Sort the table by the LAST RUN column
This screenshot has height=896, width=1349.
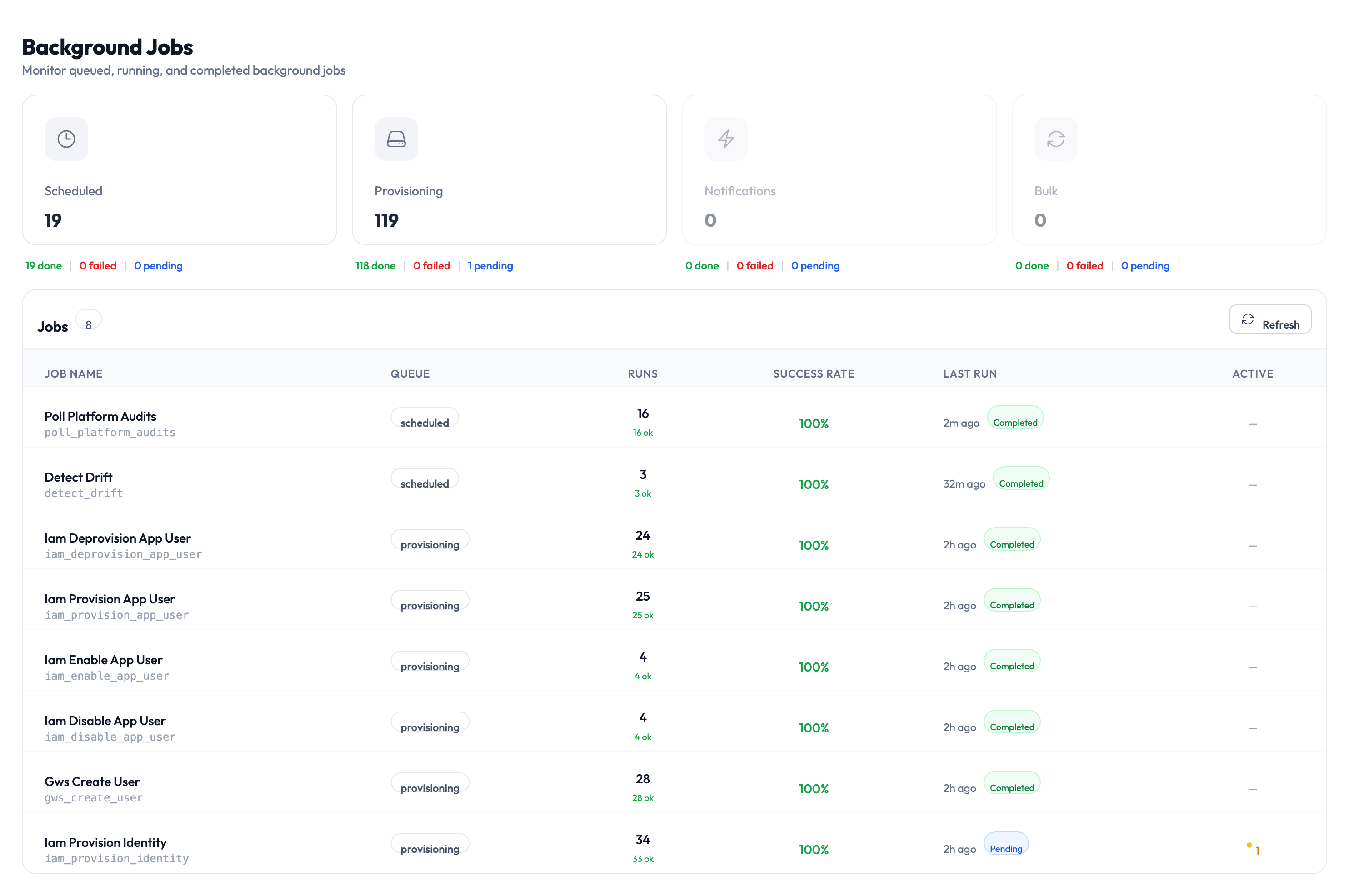[969, 374]
